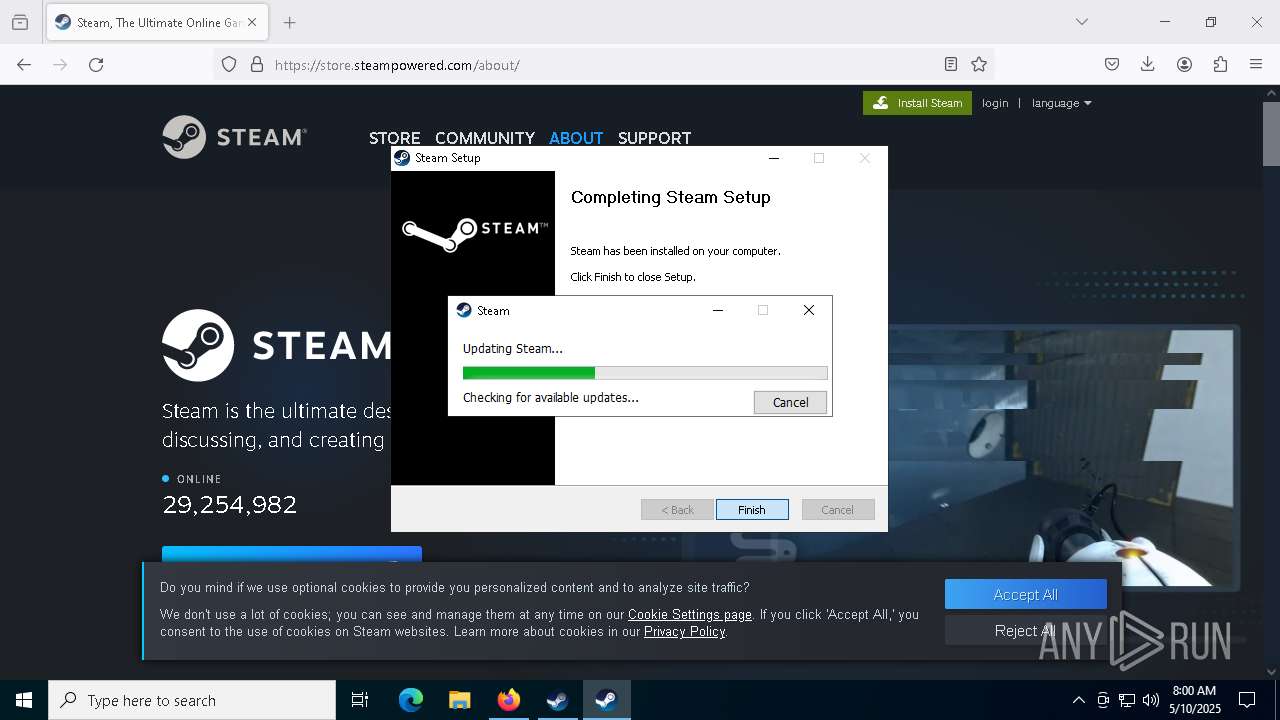This screenshot has width=1280, height=720.
Task: Click the first Steam taskbar icon
Action: coord(557,700)
